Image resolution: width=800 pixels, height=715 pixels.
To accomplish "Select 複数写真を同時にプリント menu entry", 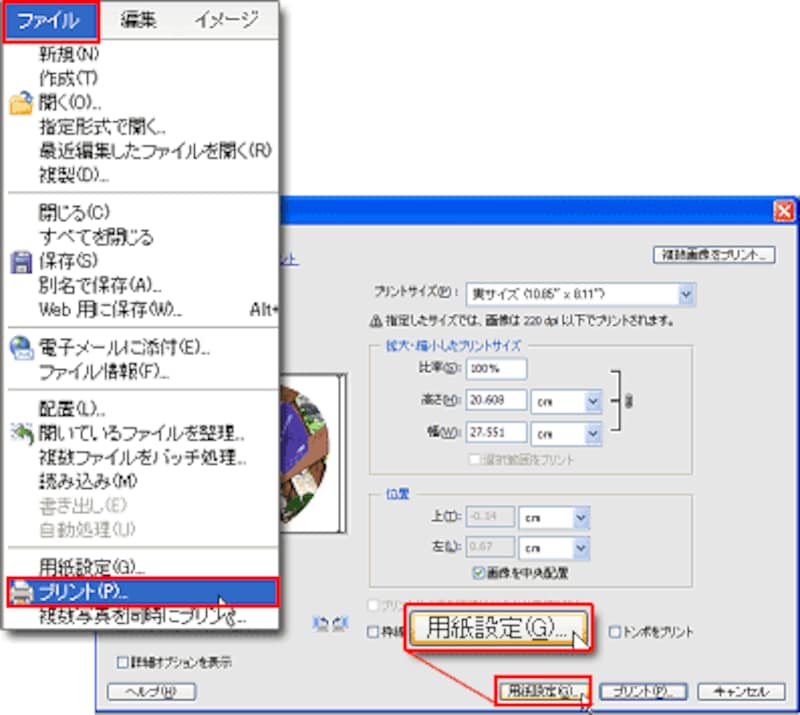I will [142, 618].
